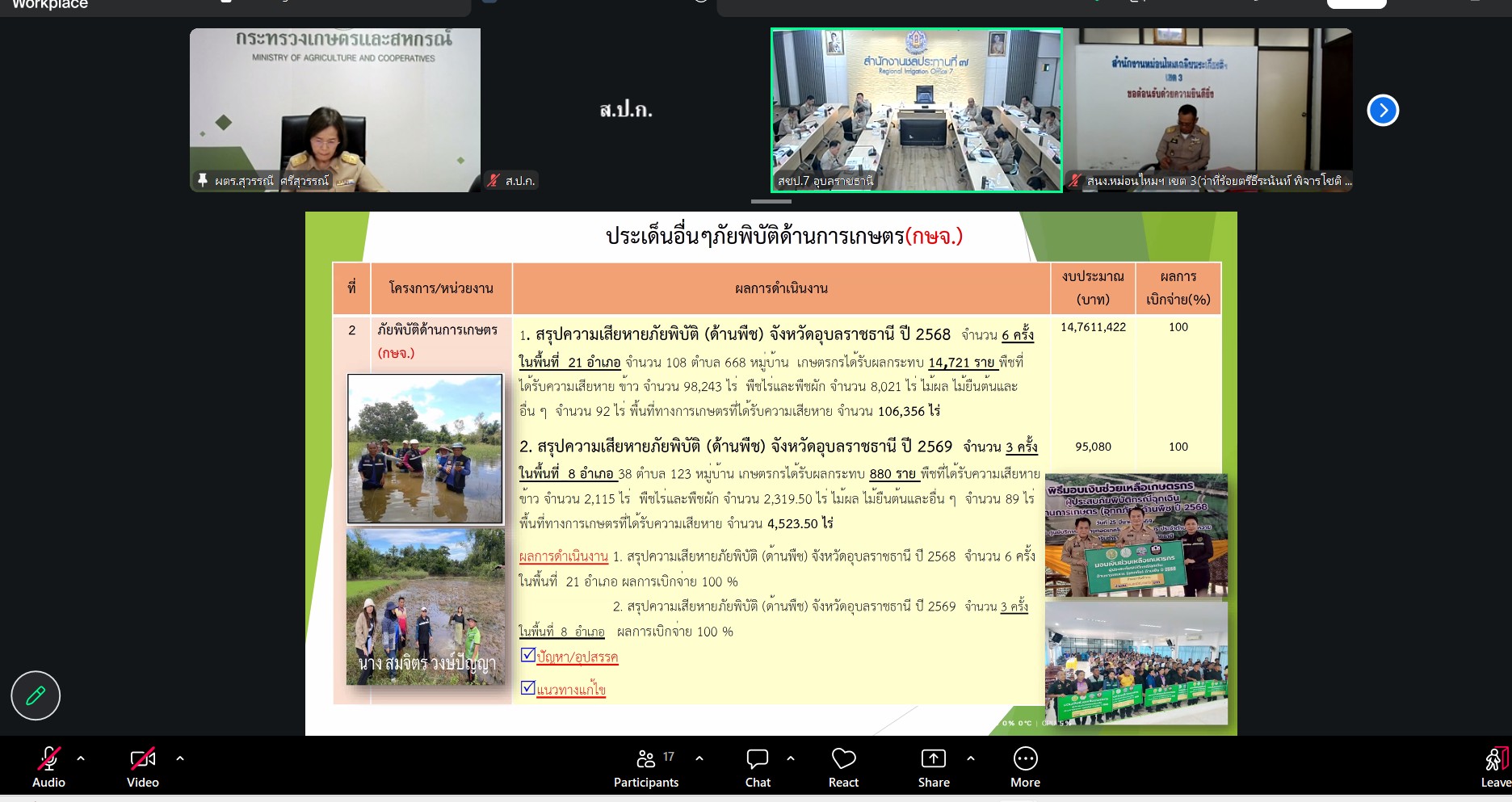The image size is (1512, 802).
Task: Click the โครงการ/หน่วยงาน column header
Action: click(x=441, y=288)
